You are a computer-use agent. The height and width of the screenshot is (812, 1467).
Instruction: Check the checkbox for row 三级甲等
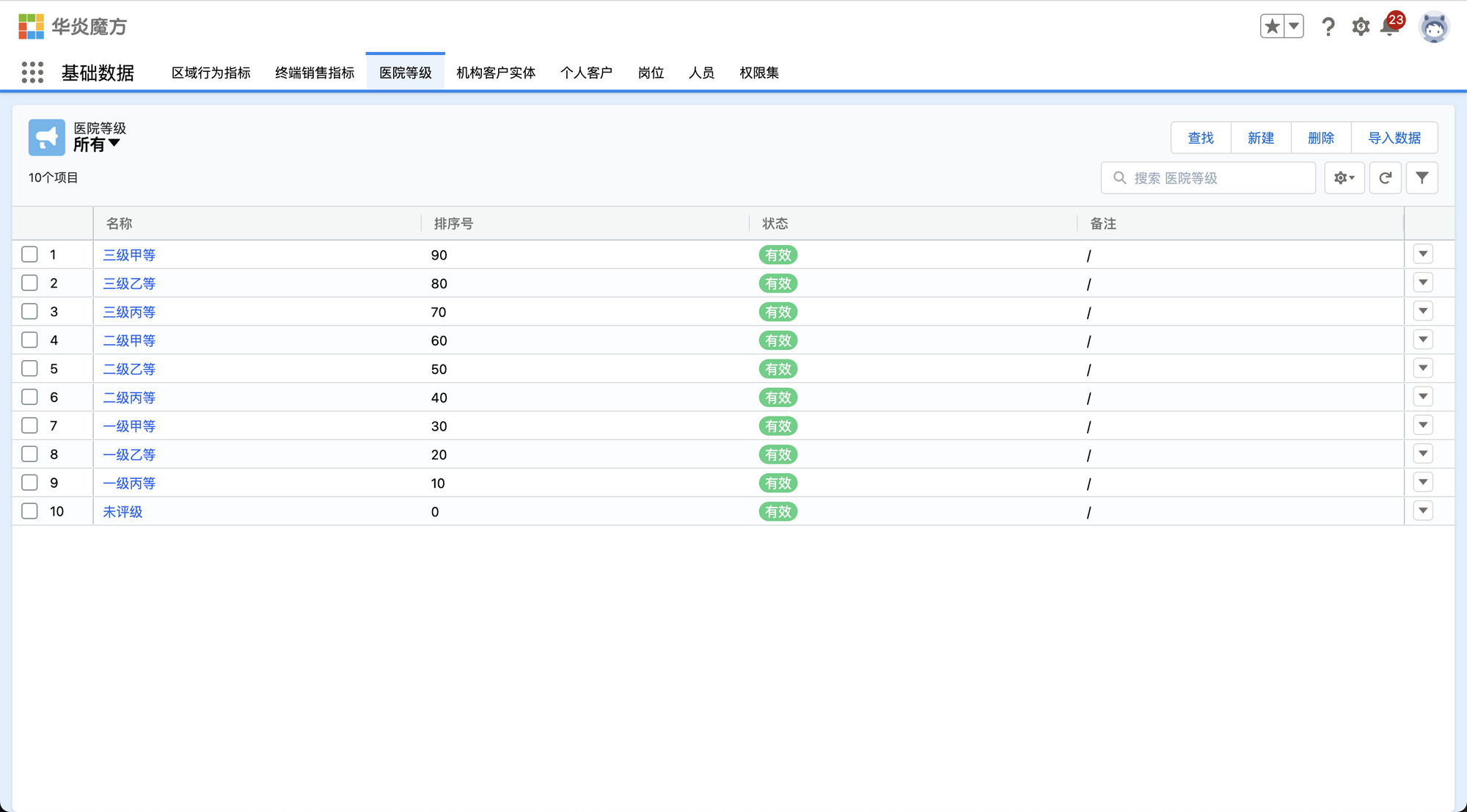coord(29,255)
